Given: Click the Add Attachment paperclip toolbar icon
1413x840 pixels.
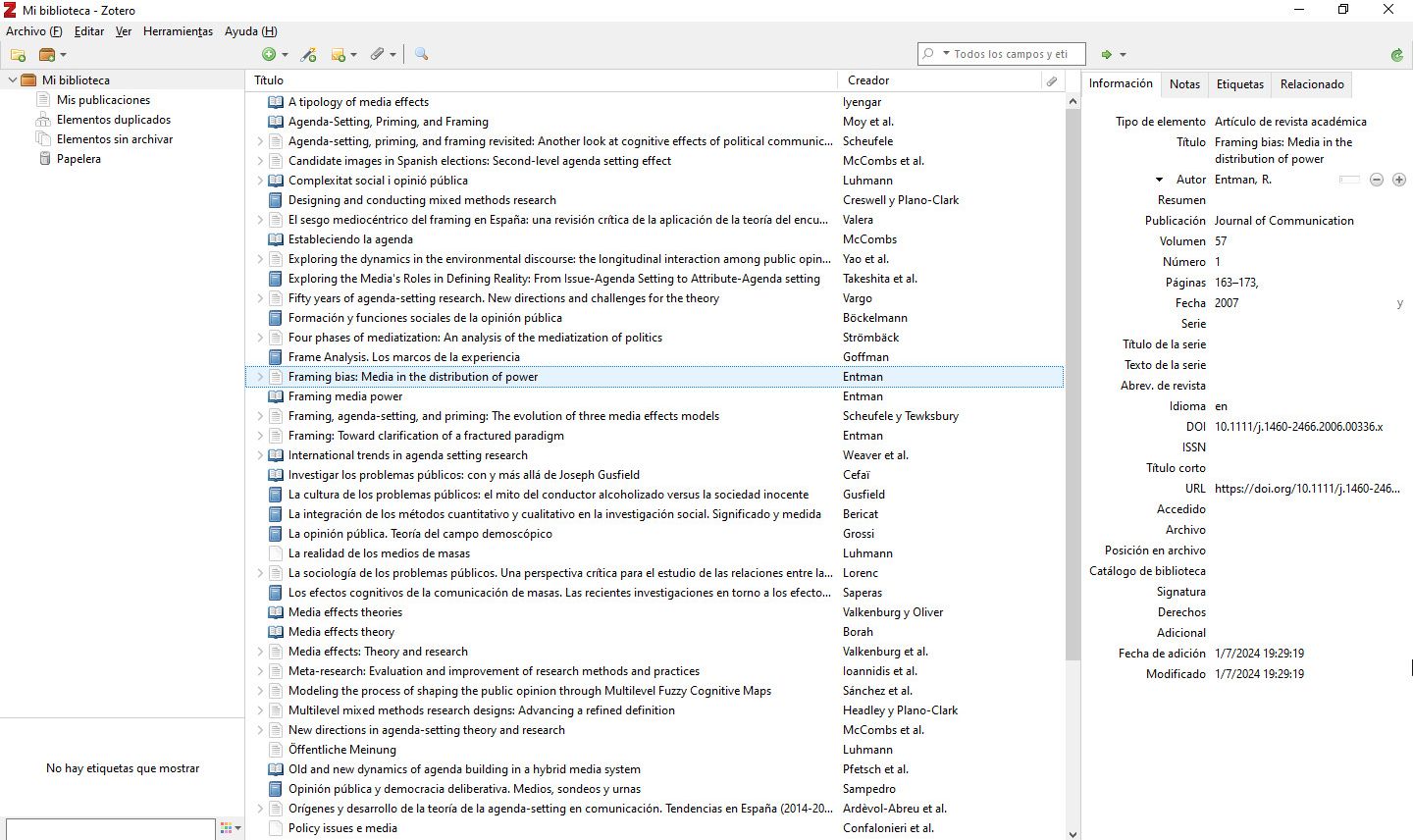Looking at the screenshot, I should click(x=377, y=55).
